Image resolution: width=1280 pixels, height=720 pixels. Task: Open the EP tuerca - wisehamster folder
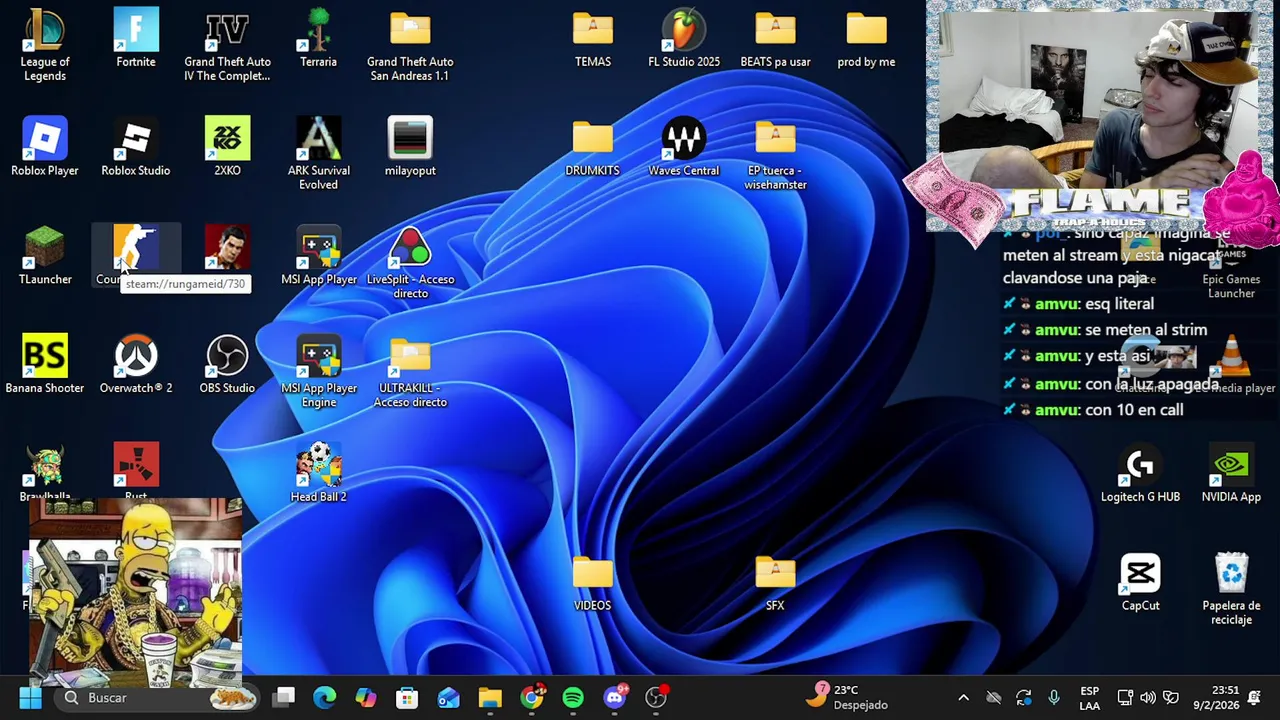(775, 154)
